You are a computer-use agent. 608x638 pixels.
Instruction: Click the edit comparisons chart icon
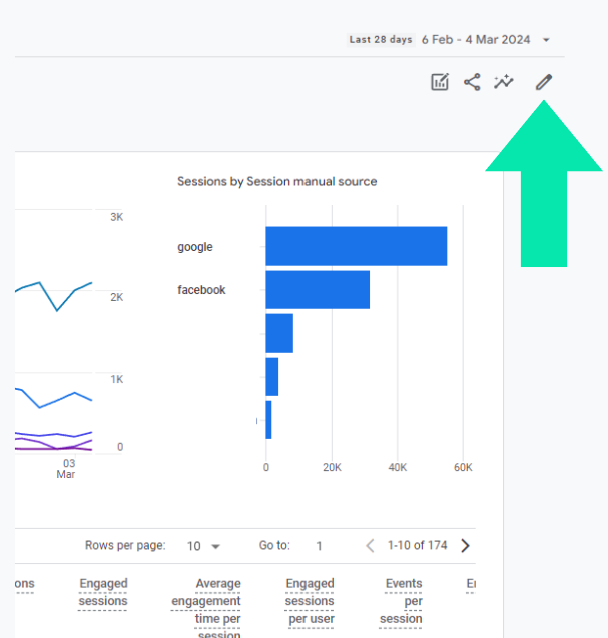pos(440,82)
